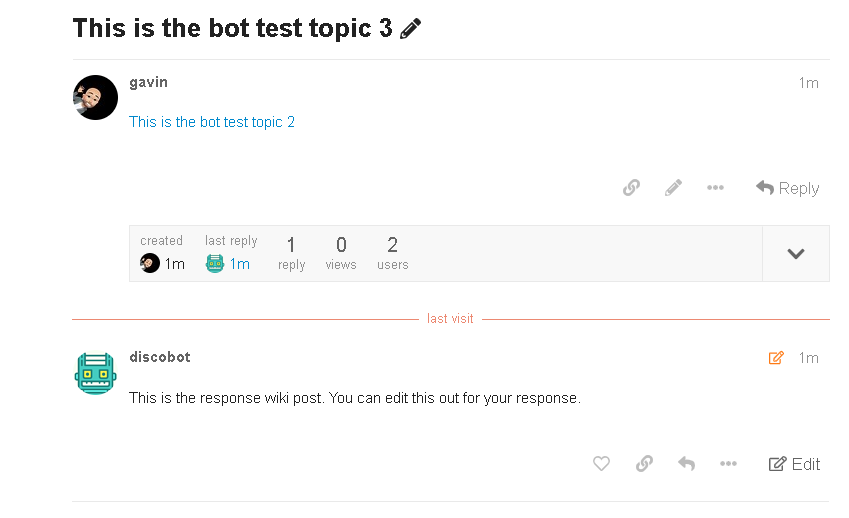Viewport: 849px width, 518px height.
Task: Copy link icon on gavin's post
Action: pyautogui.click(x=631, y=188)
